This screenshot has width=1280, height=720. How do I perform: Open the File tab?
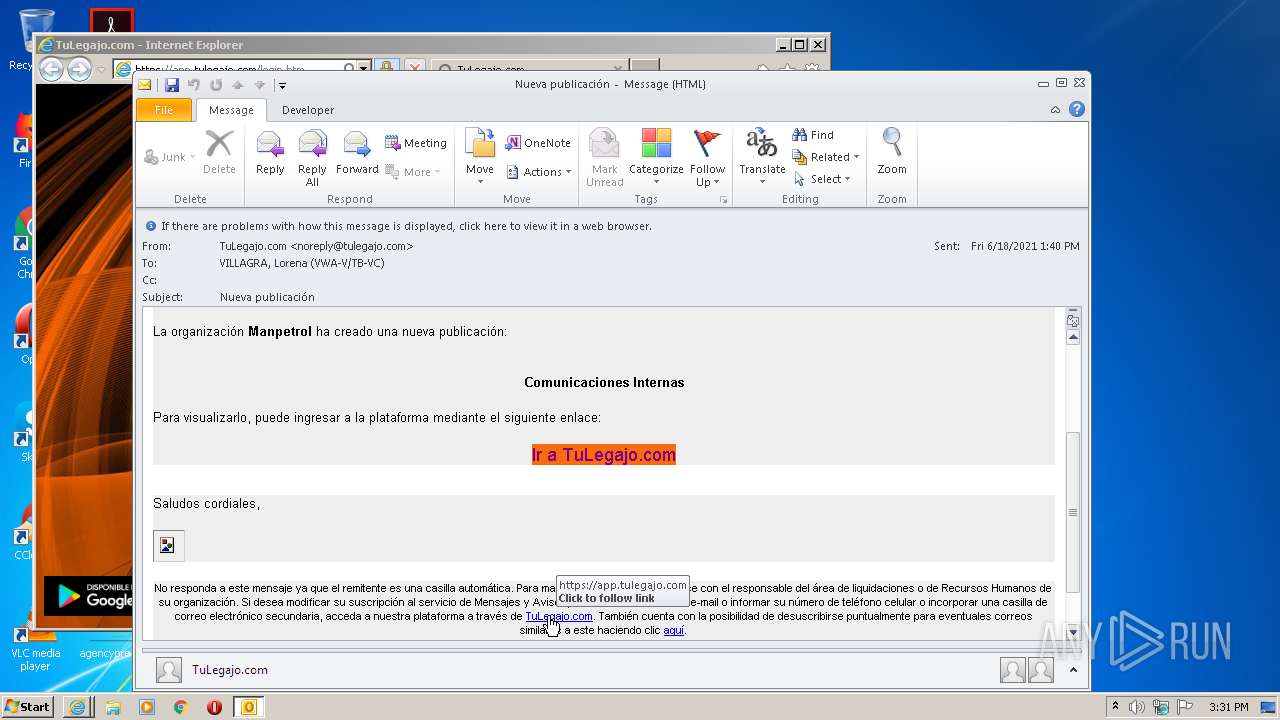tap(164, 110)
